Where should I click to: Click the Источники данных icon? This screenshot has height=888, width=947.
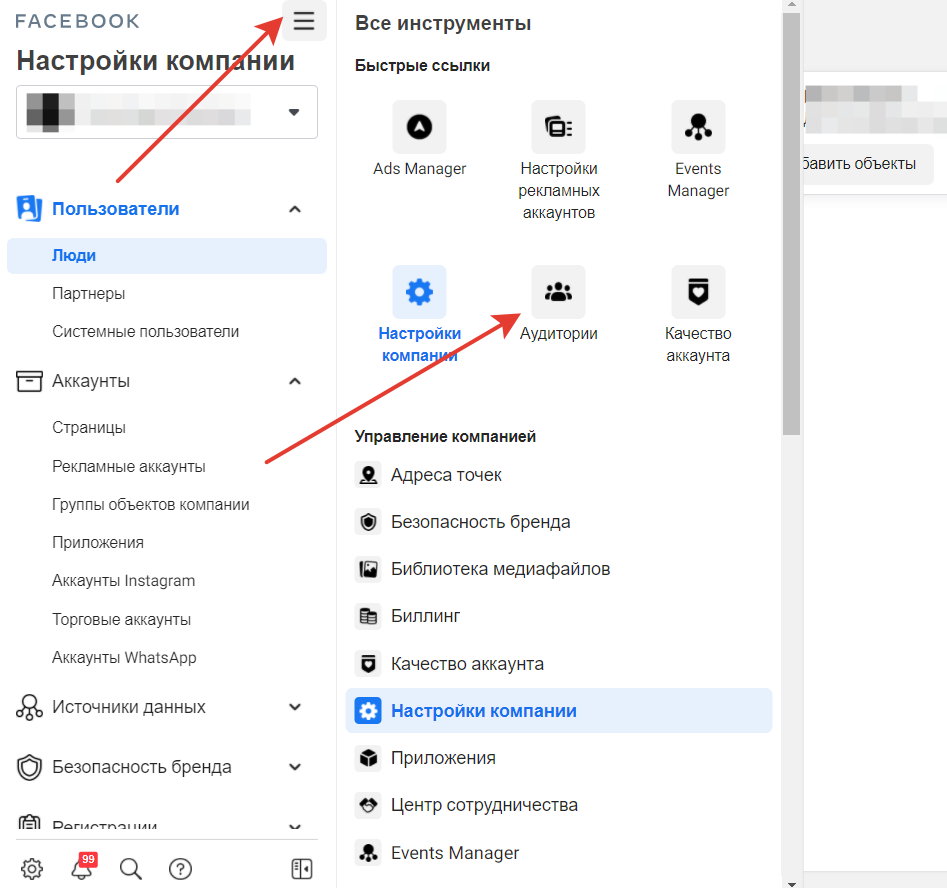(29, 707)
